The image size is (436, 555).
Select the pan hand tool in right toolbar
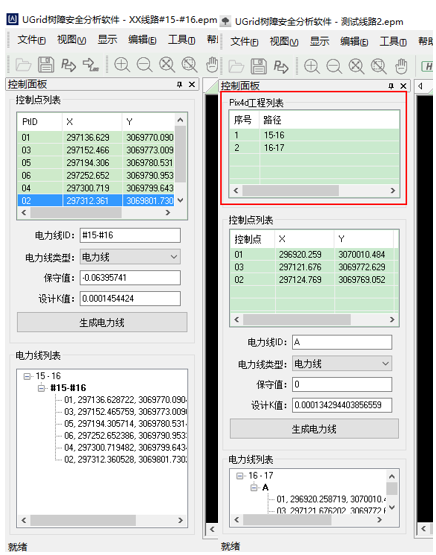click(x=401, y=66)
